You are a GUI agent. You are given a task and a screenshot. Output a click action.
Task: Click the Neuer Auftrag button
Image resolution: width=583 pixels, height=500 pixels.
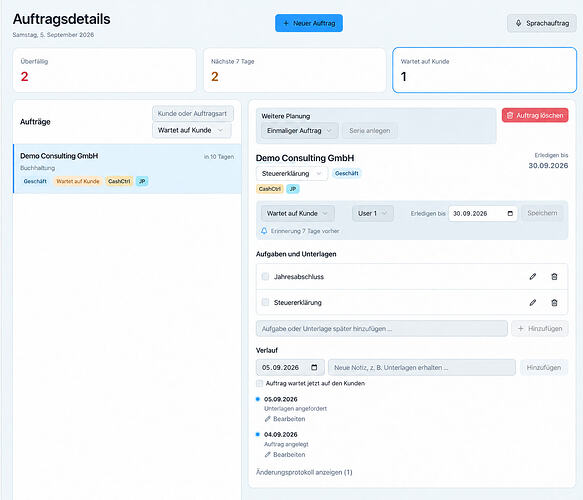[309, 23]
